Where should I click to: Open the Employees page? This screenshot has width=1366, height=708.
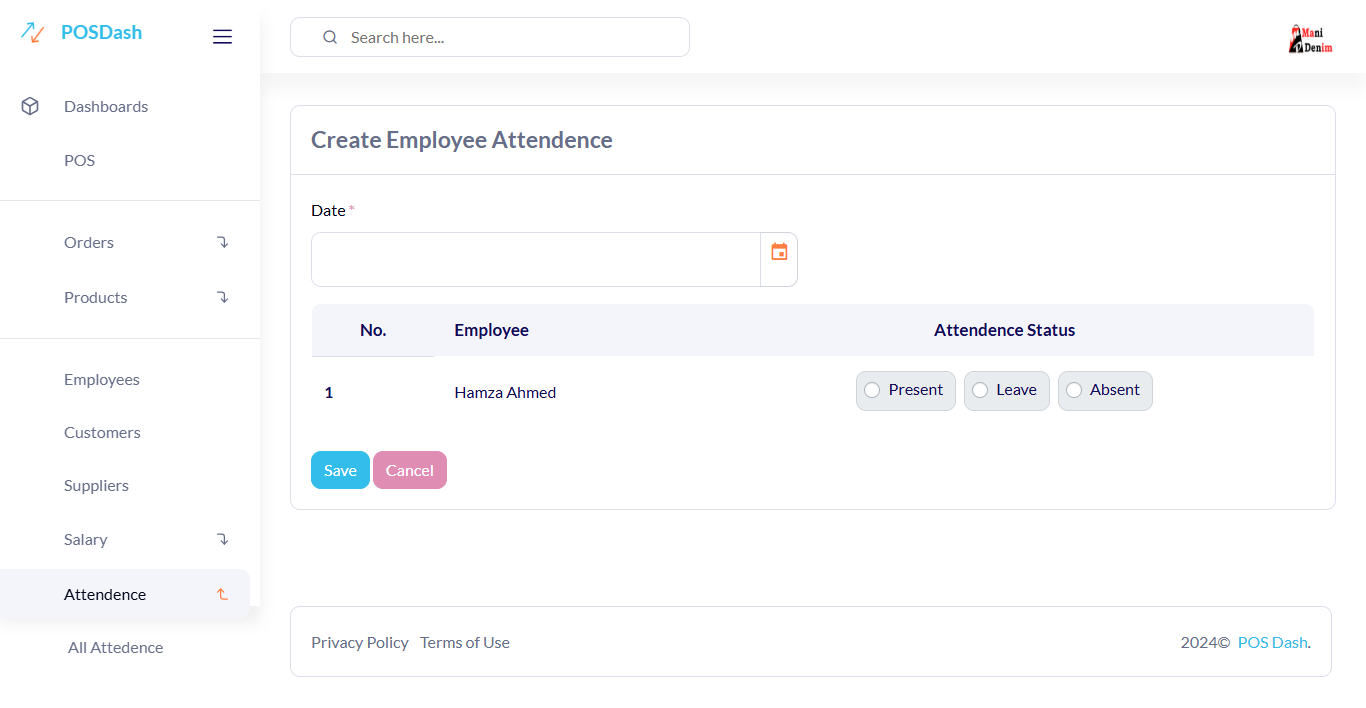click(x=102, y=379)
